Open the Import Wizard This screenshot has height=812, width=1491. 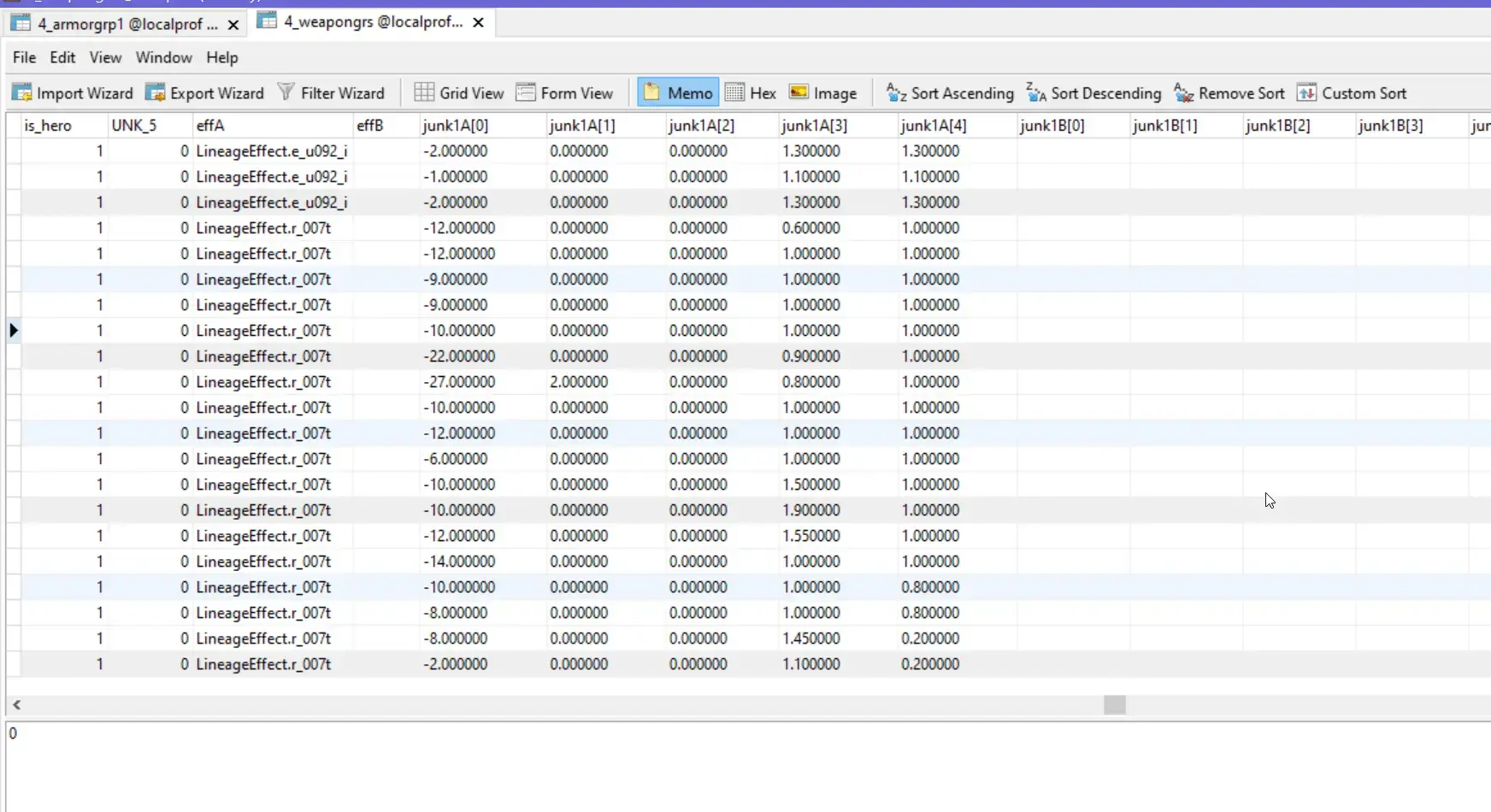[73, 93]
